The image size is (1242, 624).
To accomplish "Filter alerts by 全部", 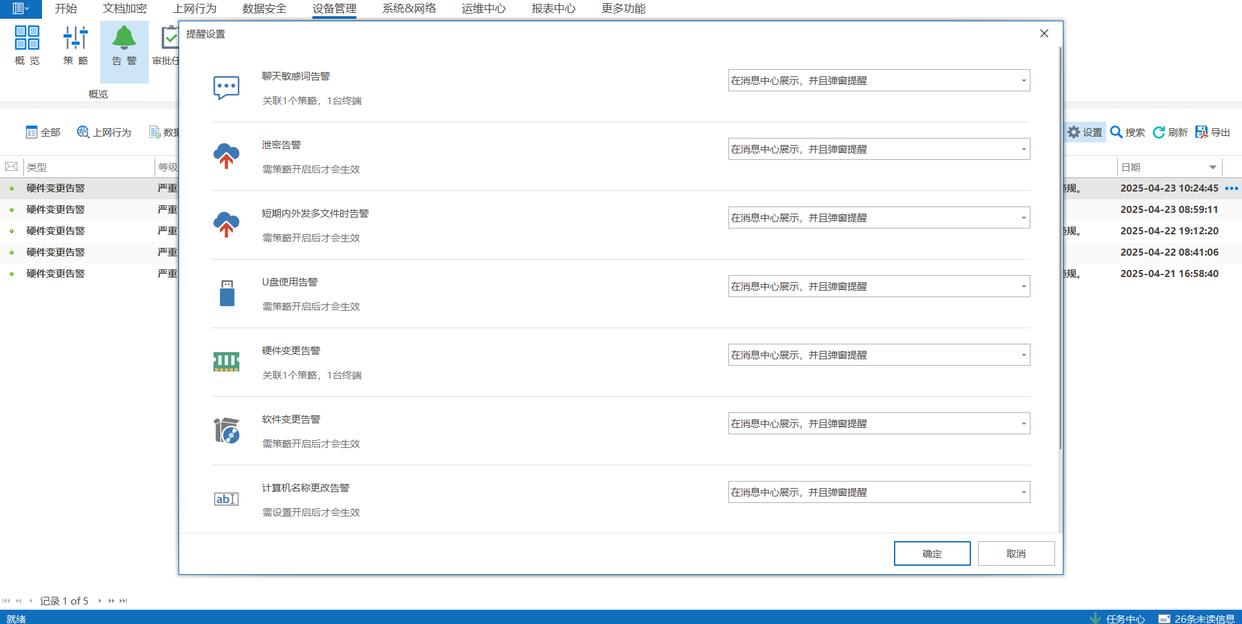I will pos(43,132).
